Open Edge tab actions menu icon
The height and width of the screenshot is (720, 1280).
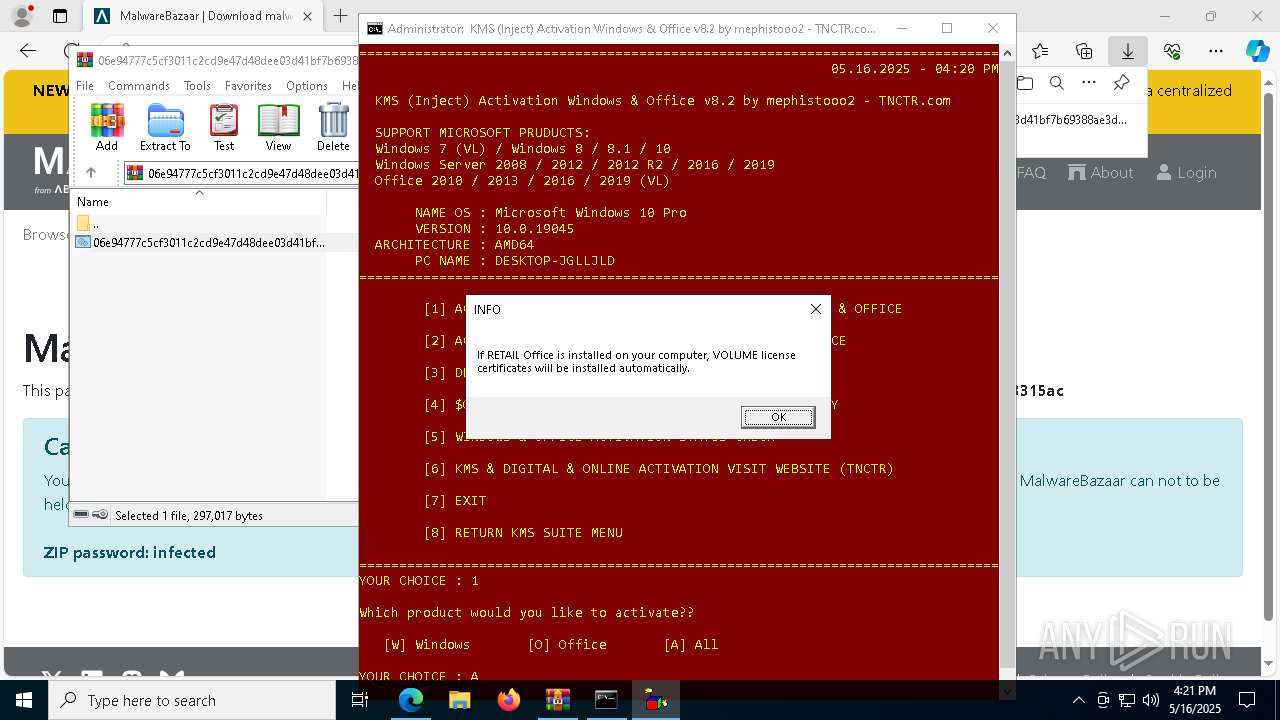60,16
